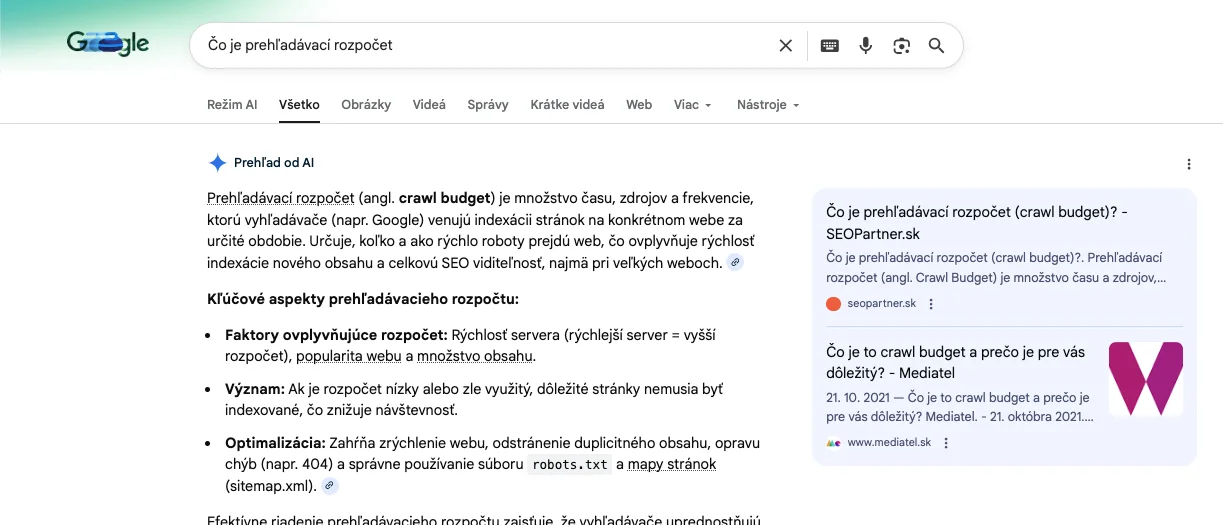Expand the Nástroje dropdown
This screenshot has height=525, width=1223.
pos(767,105)
